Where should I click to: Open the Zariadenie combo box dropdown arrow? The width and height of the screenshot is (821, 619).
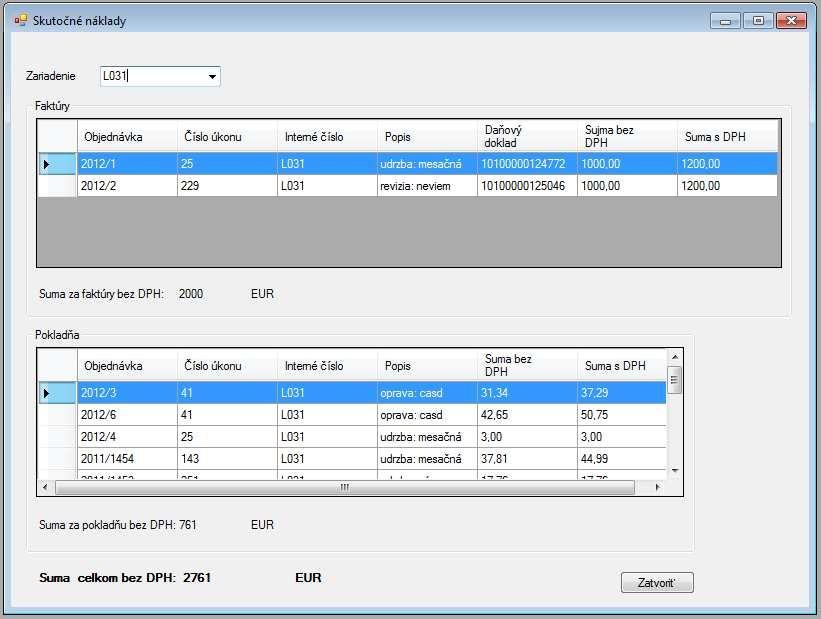tap(212, 76)
